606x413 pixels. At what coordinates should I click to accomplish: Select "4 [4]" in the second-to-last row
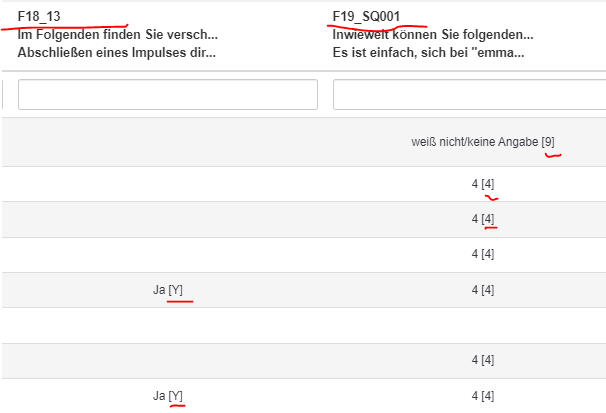tap(482, 360)
